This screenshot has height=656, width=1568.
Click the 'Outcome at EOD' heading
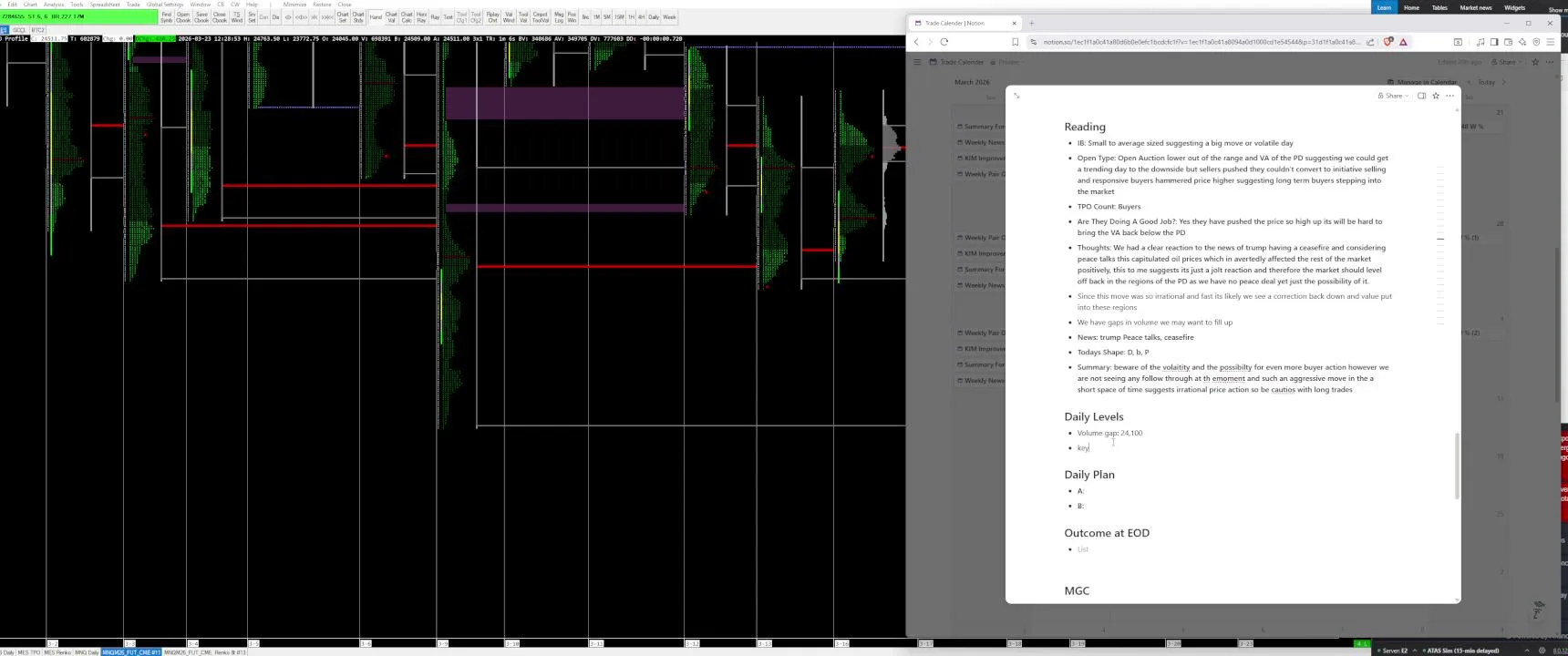pos(1107,533)
